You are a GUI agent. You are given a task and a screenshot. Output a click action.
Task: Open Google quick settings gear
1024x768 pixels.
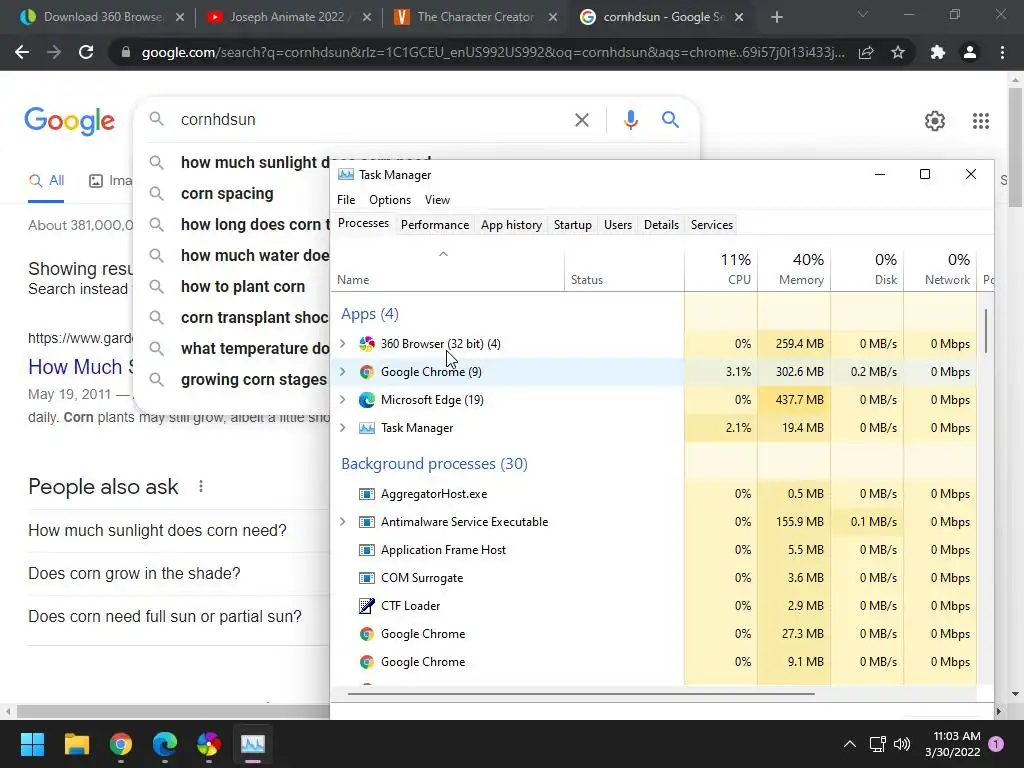click(x=935, y=121)
